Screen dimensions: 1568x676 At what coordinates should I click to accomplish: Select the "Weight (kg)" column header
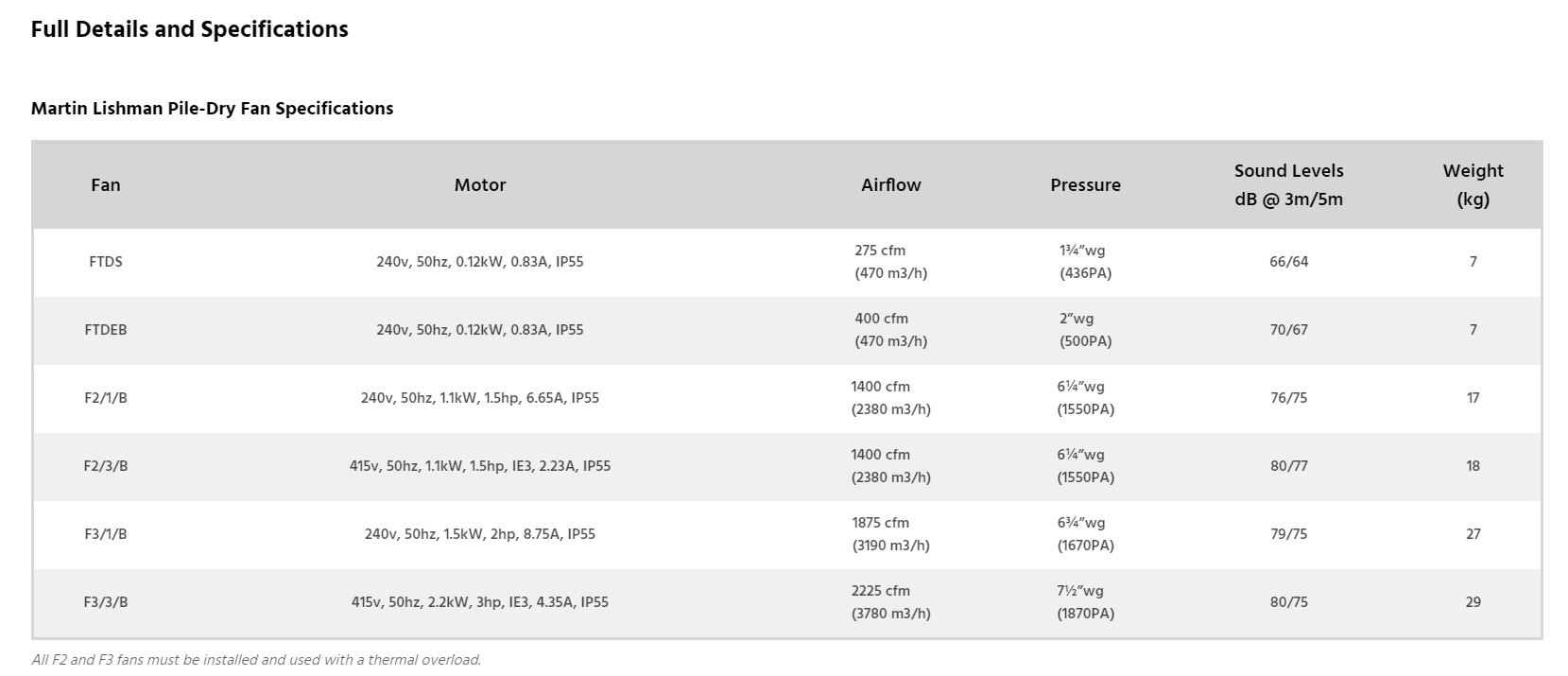(1473, 185)
